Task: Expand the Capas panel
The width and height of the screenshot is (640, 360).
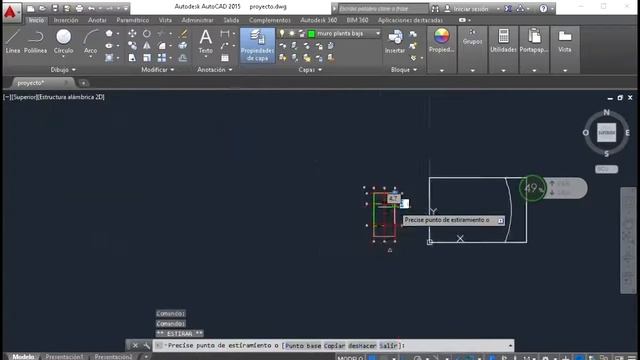Action: tap(310, 70)
